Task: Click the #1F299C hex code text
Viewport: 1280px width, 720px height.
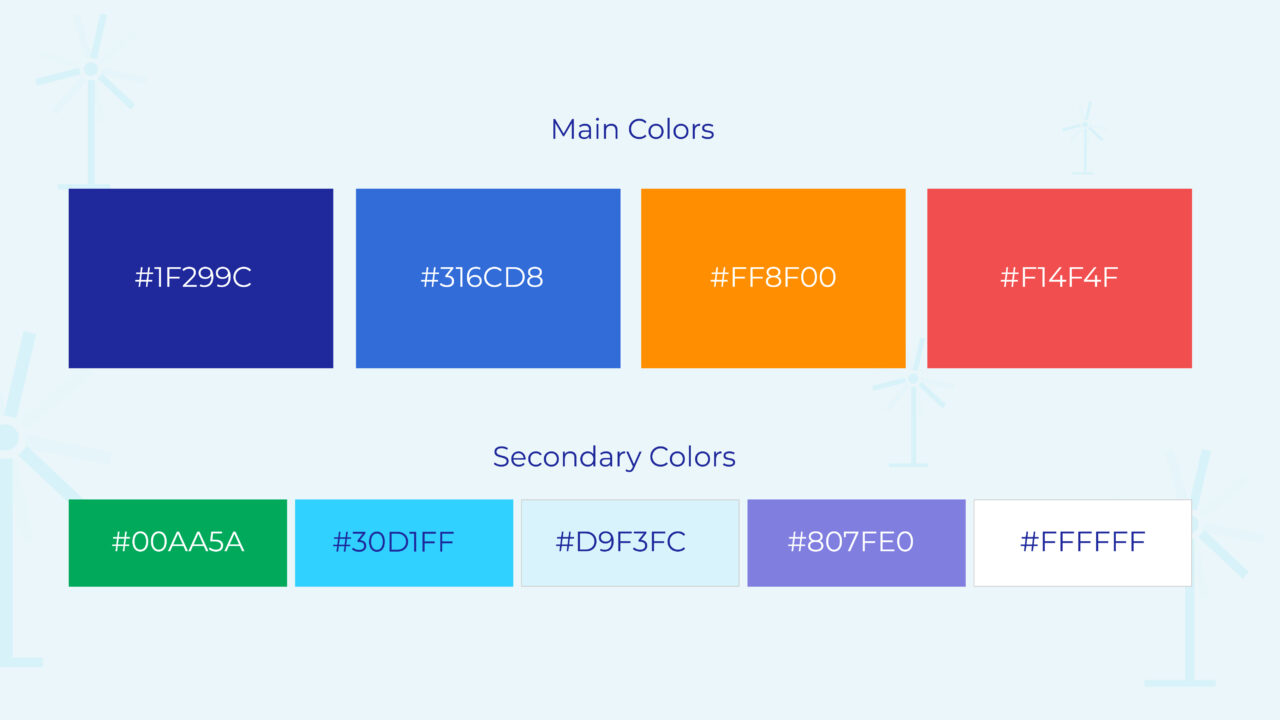Action: pyautogui.click(x=193, y=278)
